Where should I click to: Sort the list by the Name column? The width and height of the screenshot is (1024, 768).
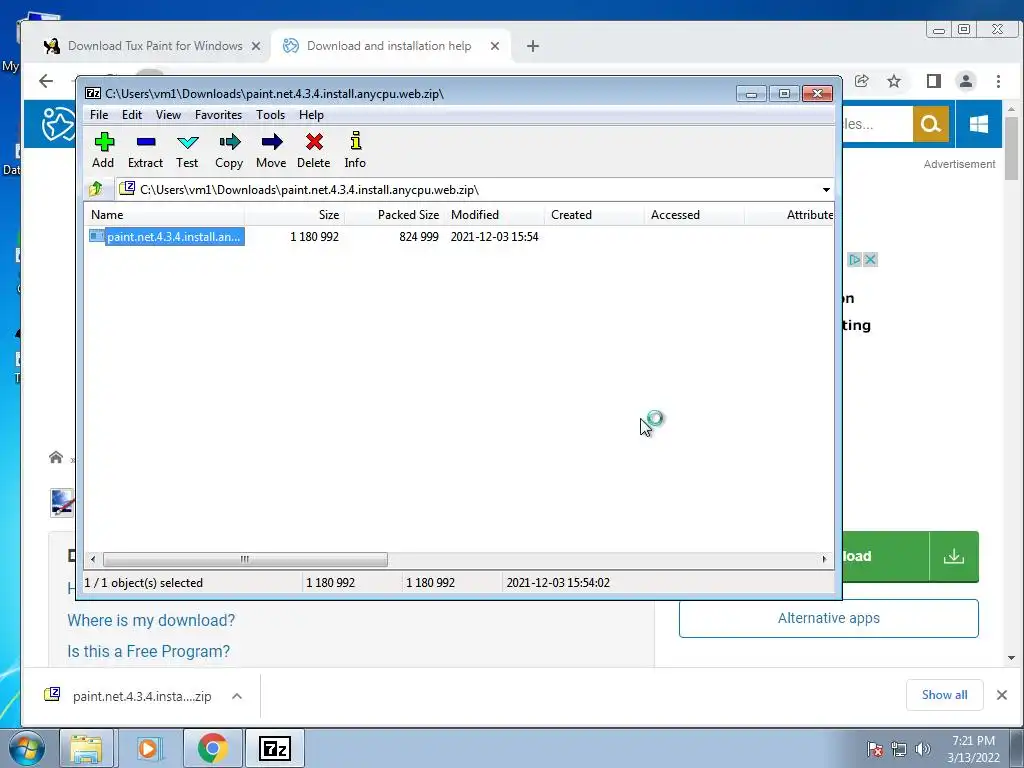(x=165, y=215)
